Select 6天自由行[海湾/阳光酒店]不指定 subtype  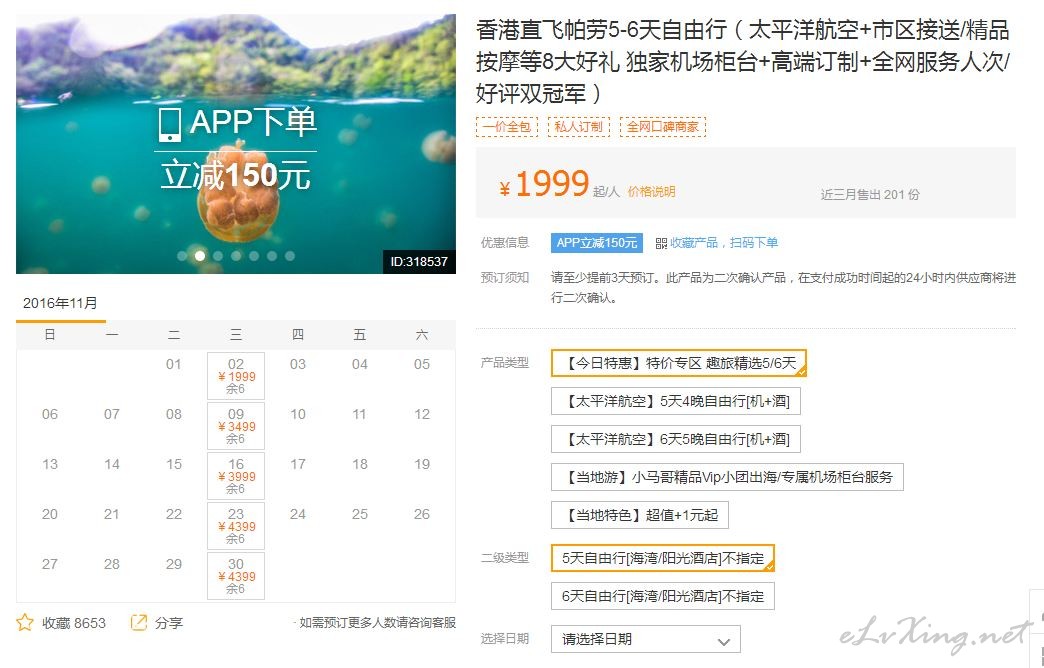pos(662,596)
